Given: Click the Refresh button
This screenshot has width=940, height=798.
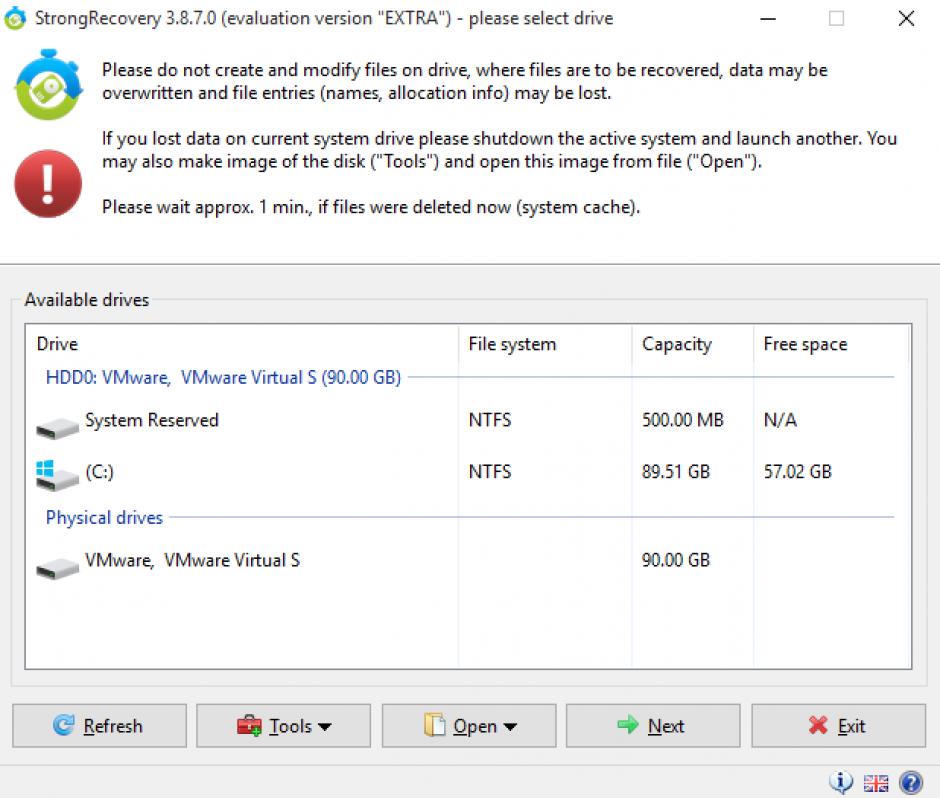Looking at the screenshot, I should (100, 725).
